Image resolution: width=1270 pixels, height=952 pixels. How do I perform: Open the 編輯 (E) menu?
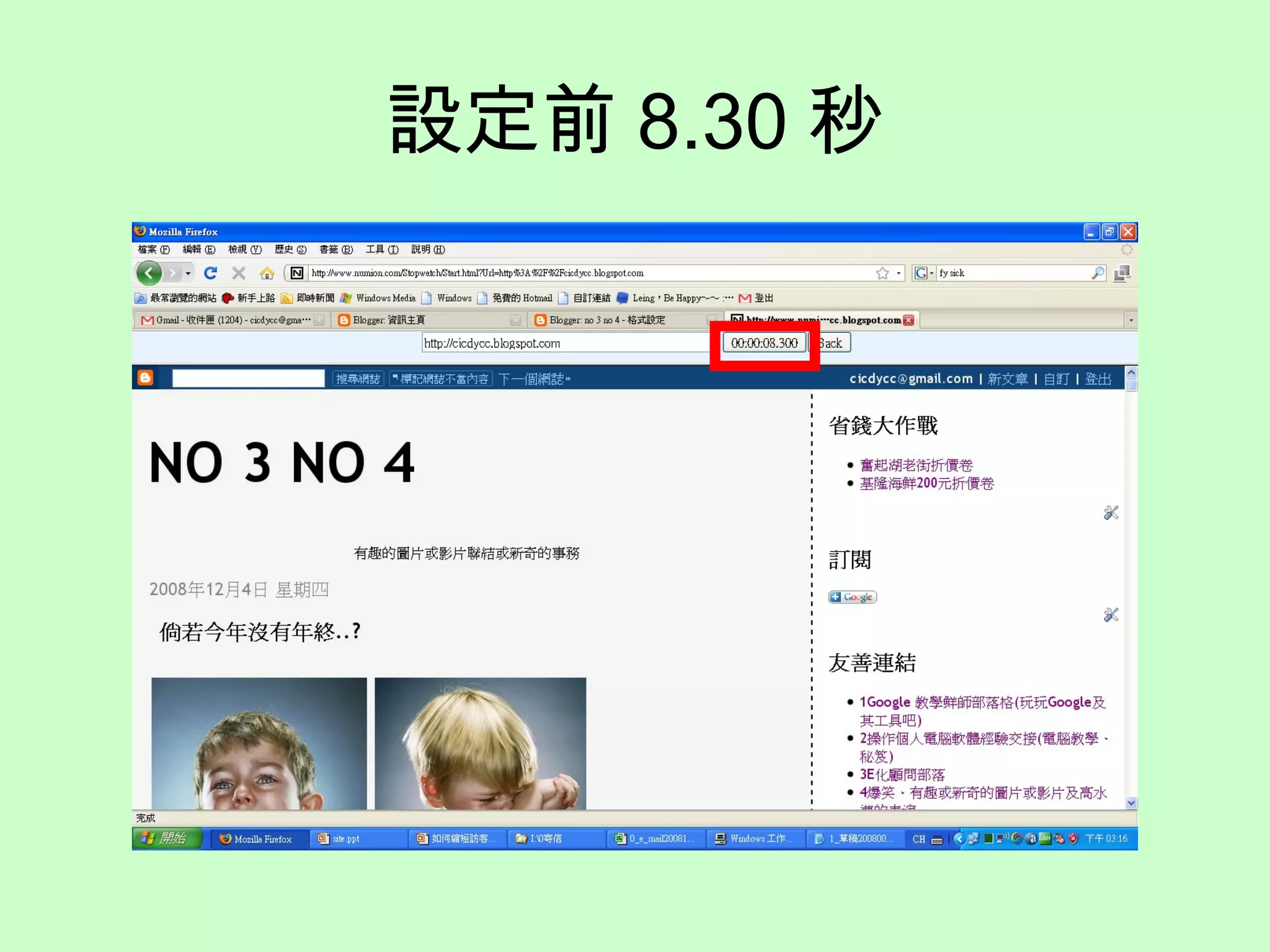[x=198, y=249]
